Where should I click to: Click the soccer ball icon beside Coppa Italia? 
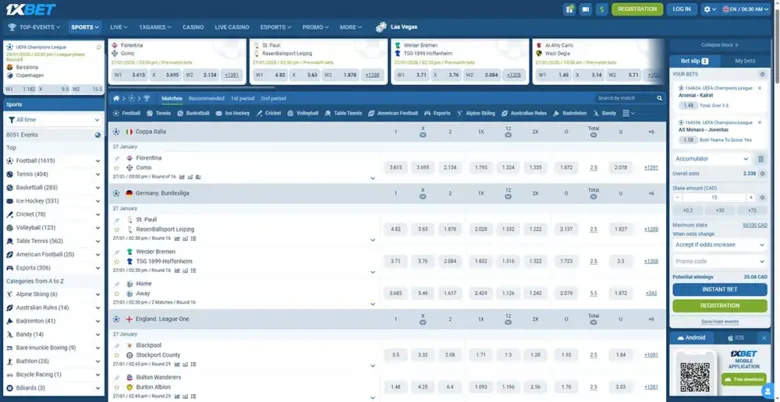pos(116,132)
